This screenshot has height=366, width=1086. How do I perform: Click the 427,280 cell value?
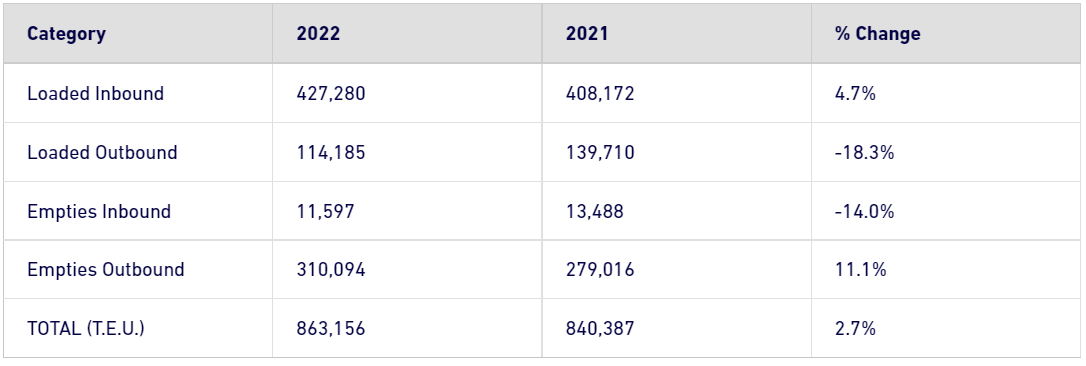tap(330, 94)
